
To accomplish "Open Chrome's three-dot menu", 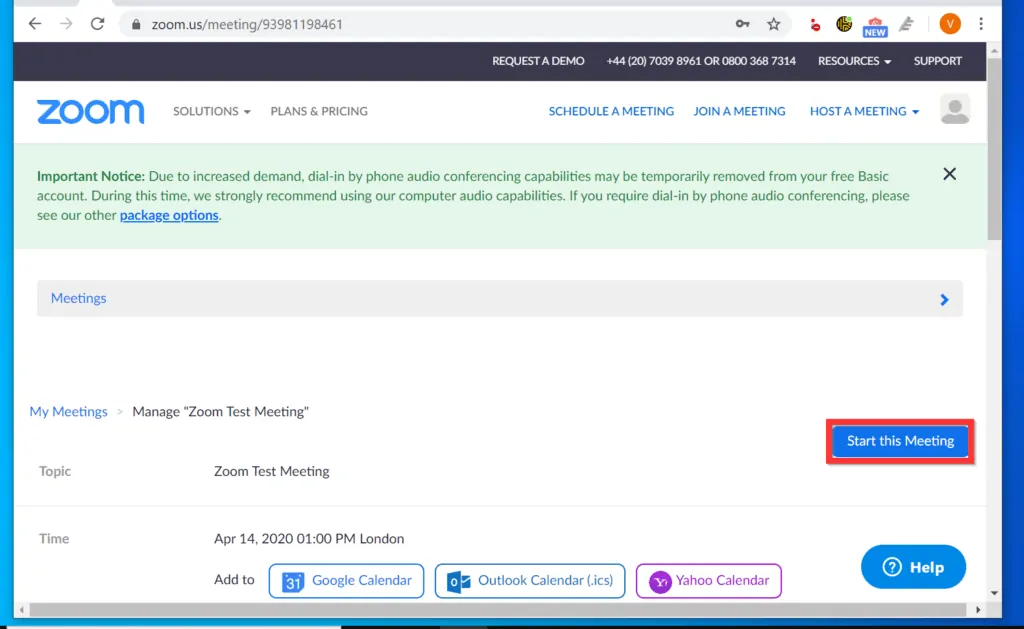I will tap(981, 24).
